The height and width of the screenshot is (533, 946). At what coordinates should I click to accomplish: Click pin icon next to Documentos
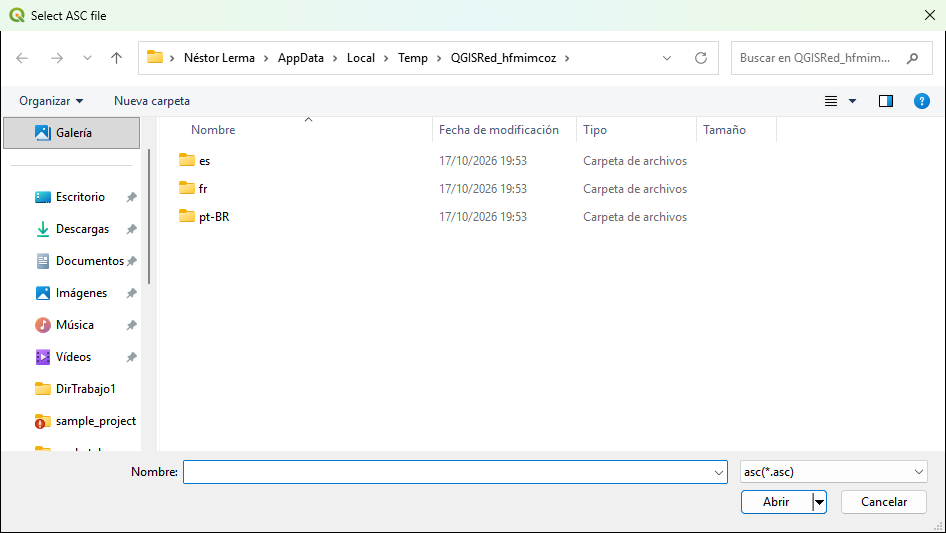point(132,261)
